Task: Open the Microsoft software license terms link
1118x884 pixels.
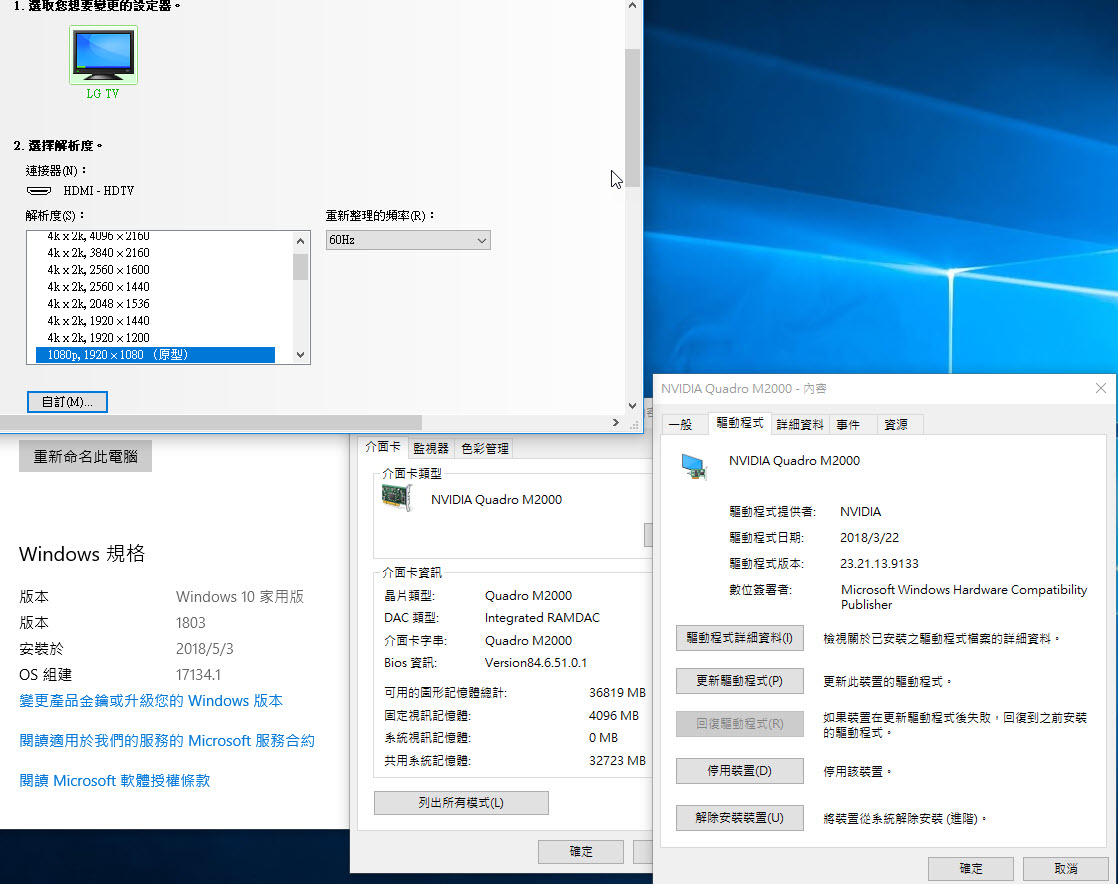Action: click(x=115, y=781)
